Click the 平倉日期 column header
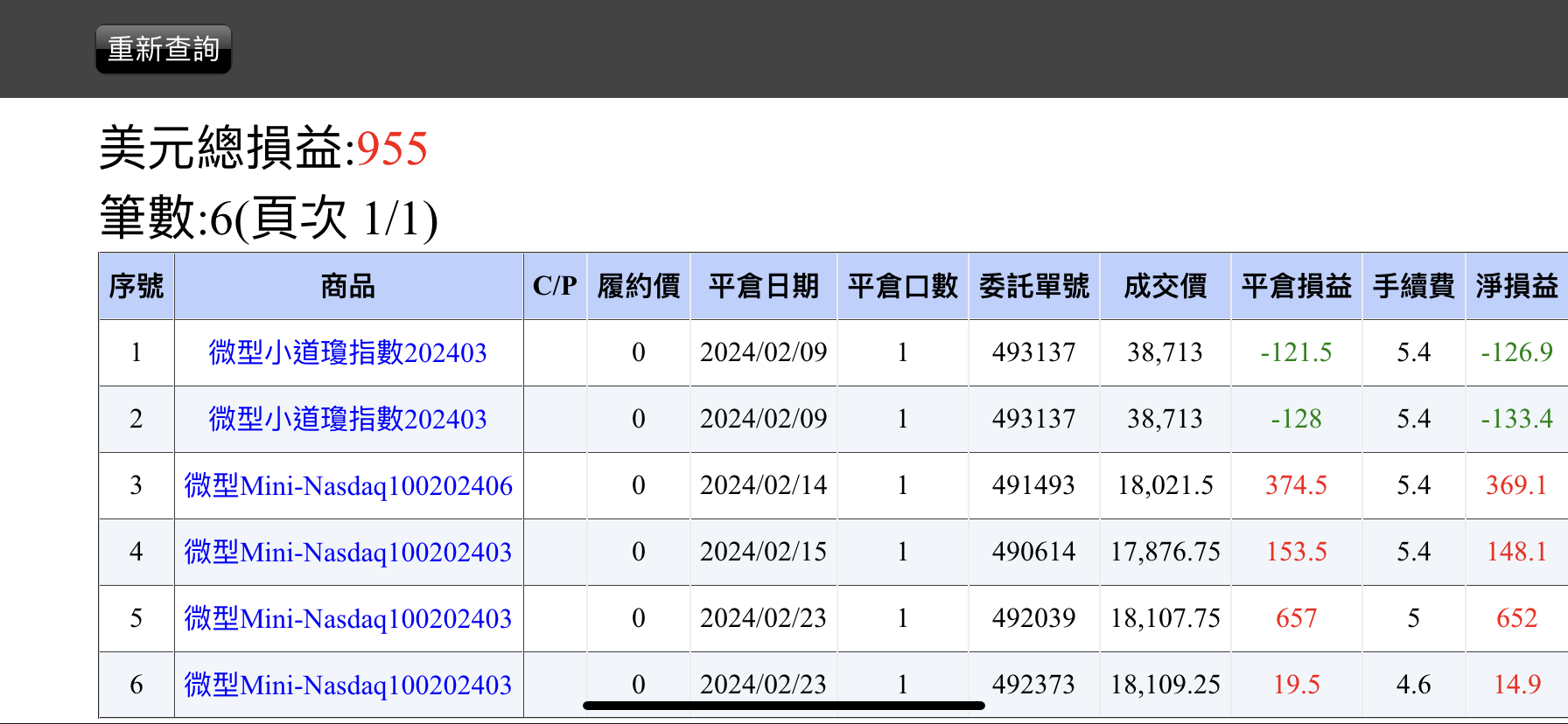Viewport: 1568px width, 724px height. (x=764, y=286)
